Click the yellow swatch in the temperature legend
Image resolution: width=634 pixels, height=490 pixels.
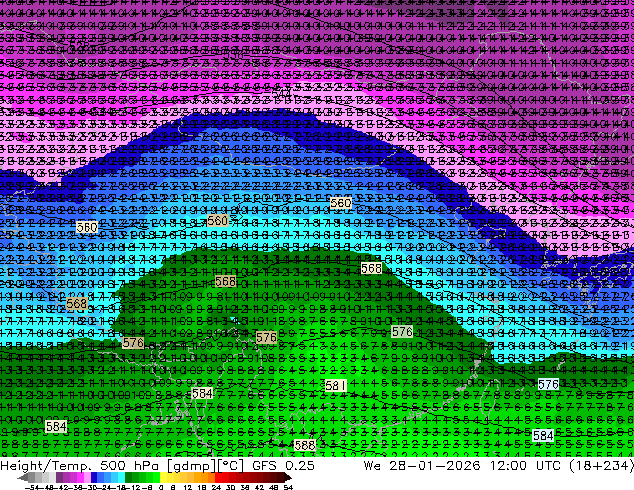pos(163,478)
